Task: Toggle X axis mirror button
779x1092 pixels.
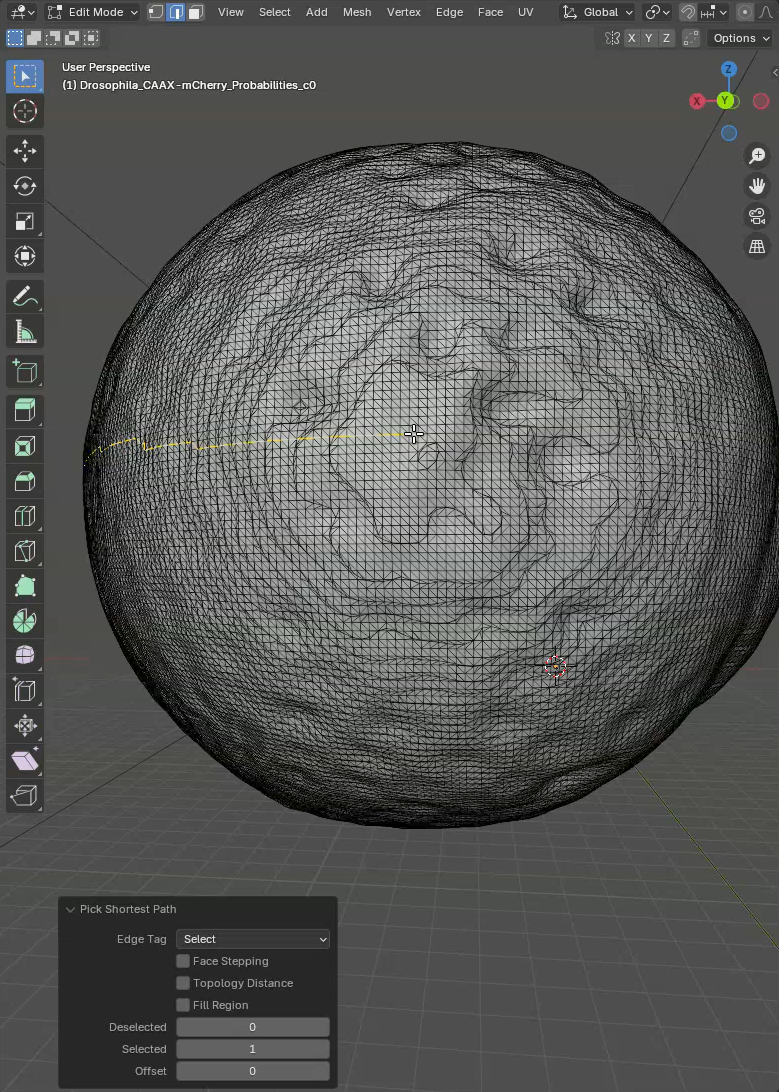Action: [632, 38]
